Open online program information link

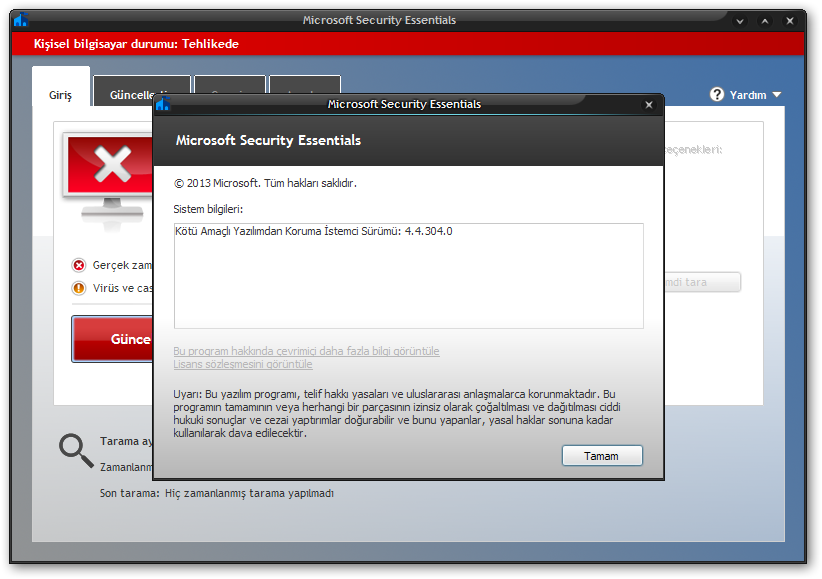point(306,351)
